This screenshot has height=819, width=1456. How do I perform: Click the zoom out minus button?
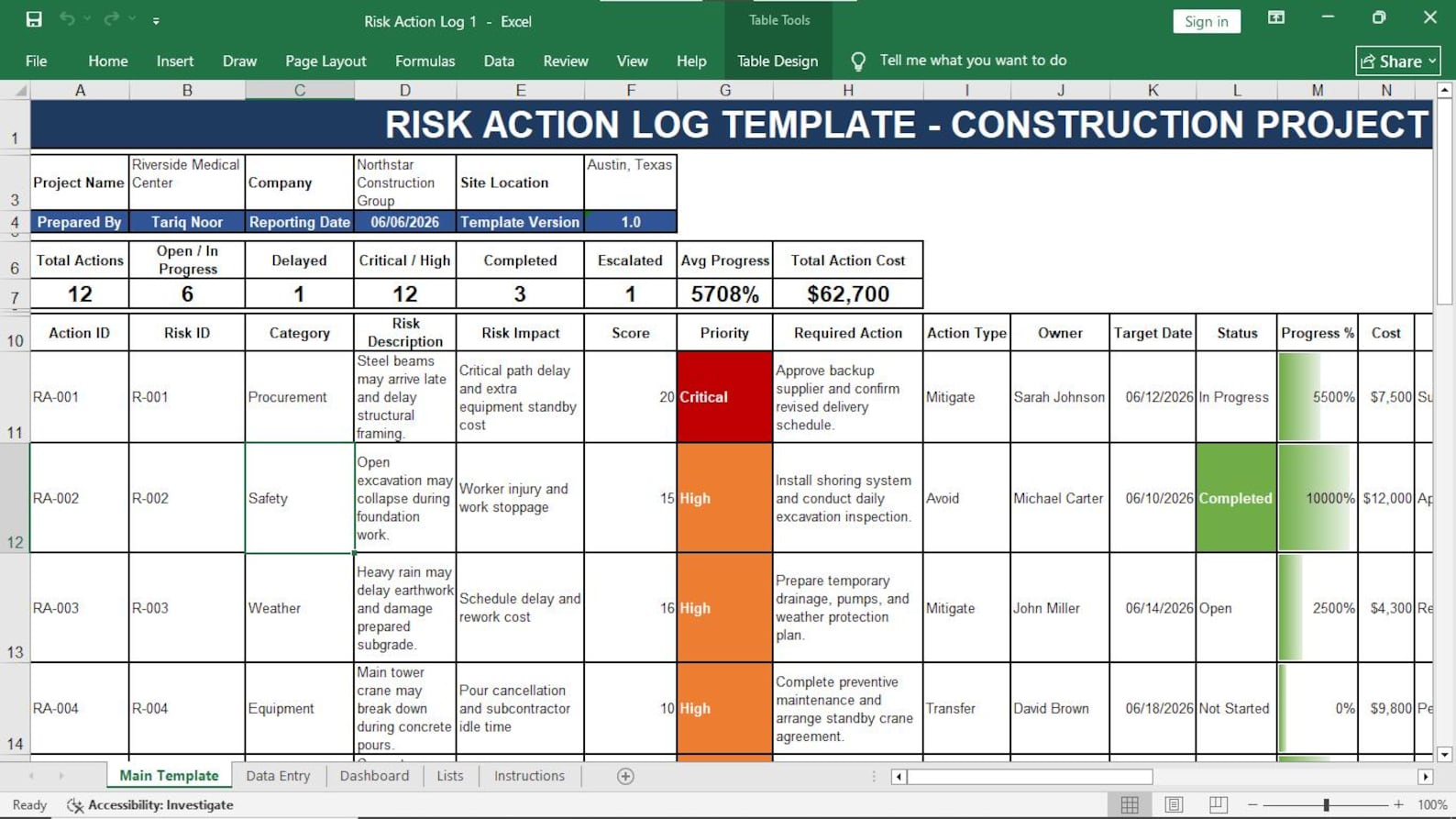1252,804
